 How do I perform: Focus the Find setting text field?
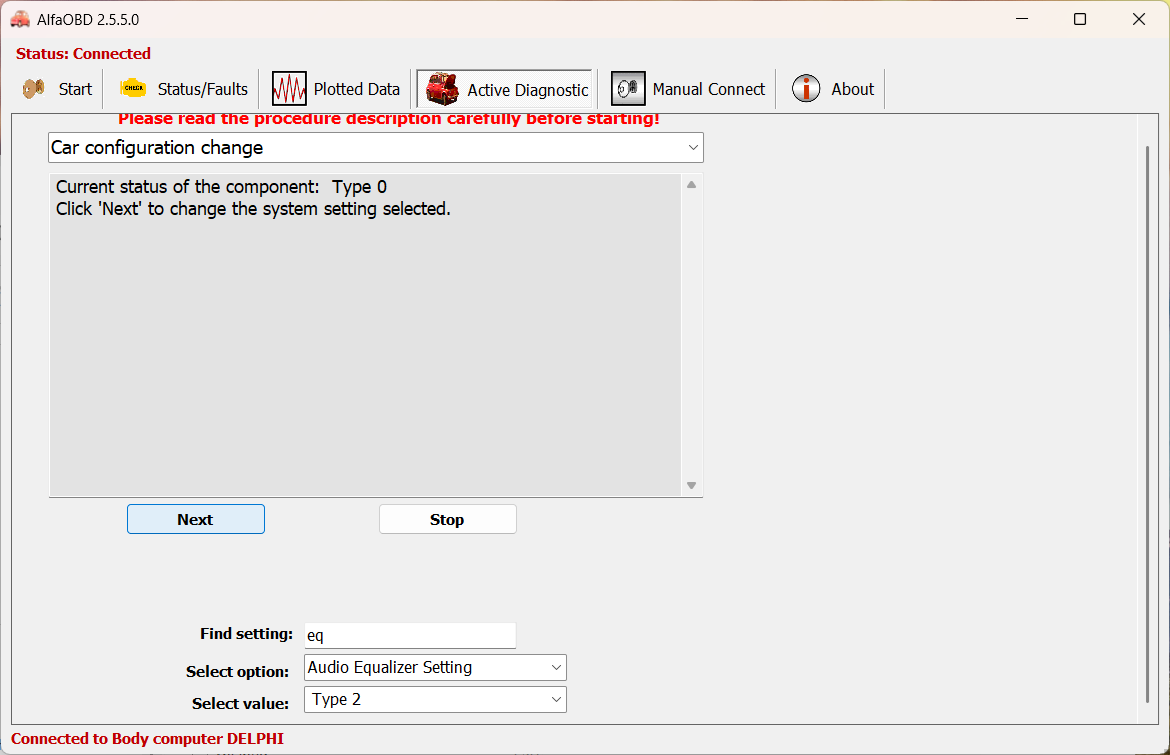pyautogui.click(x=410, y=635)
